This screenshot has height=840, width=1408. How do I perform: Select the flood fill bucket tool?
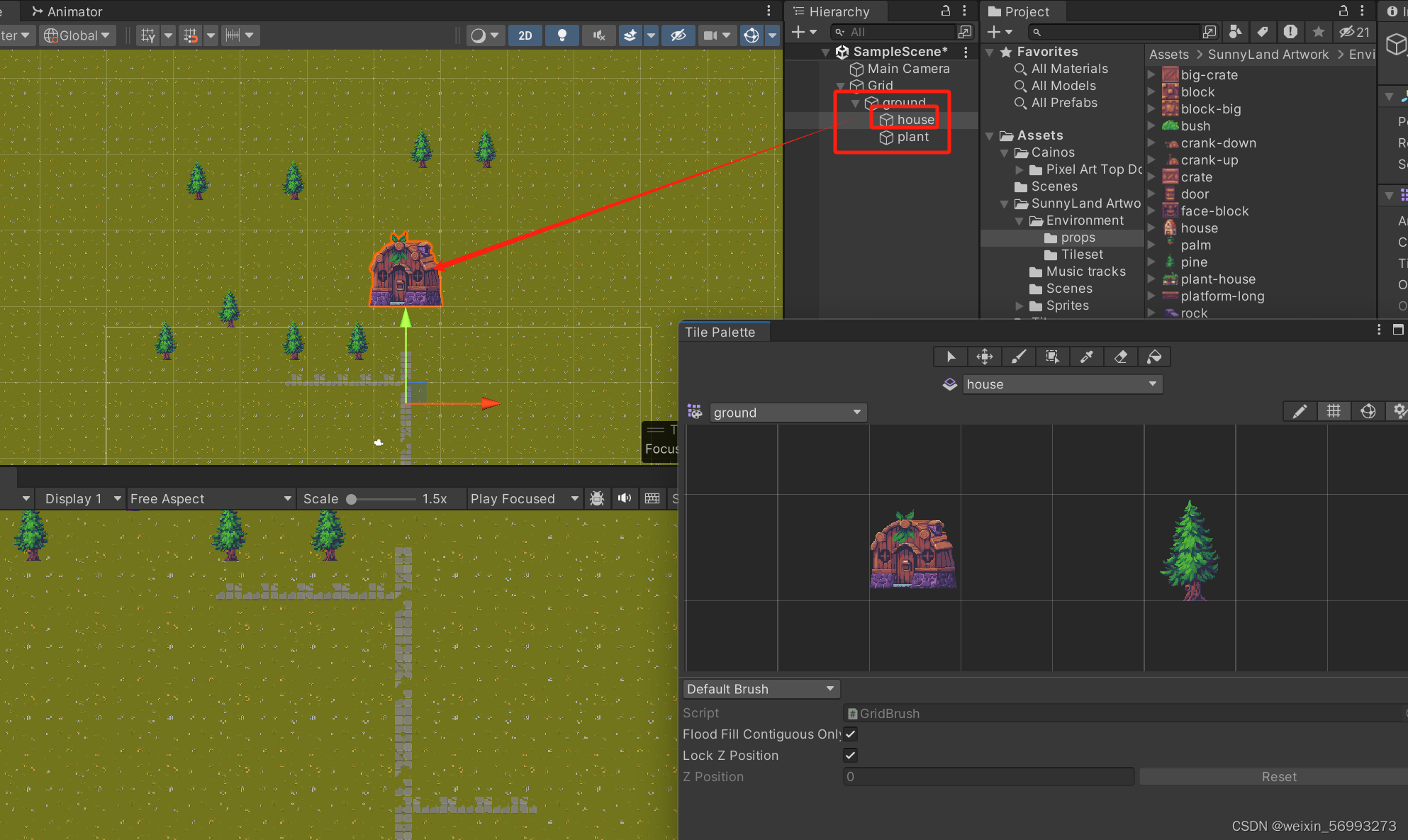click(x=1154, y=357)
